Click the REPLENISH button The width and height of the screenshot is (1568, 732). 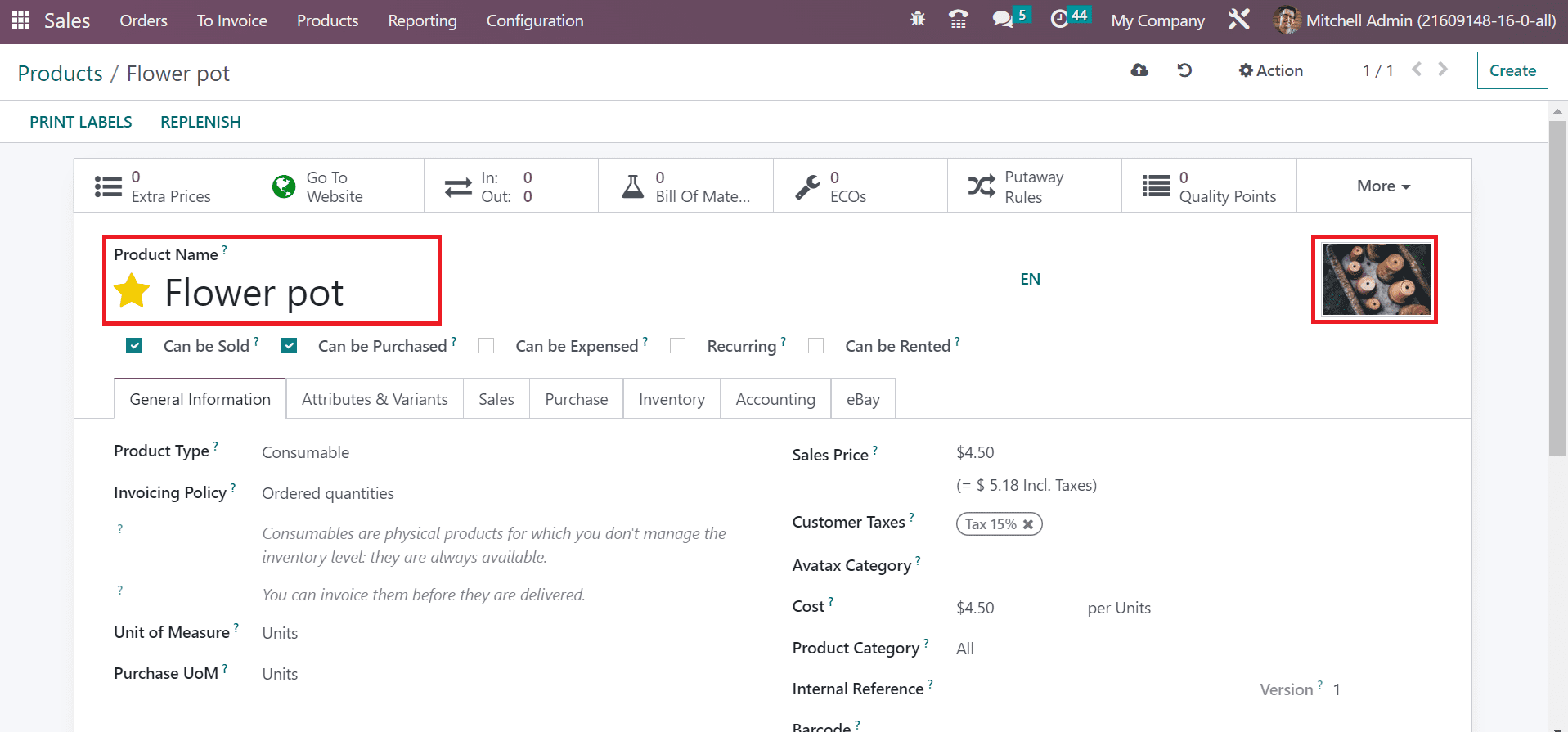click(200, 122)
